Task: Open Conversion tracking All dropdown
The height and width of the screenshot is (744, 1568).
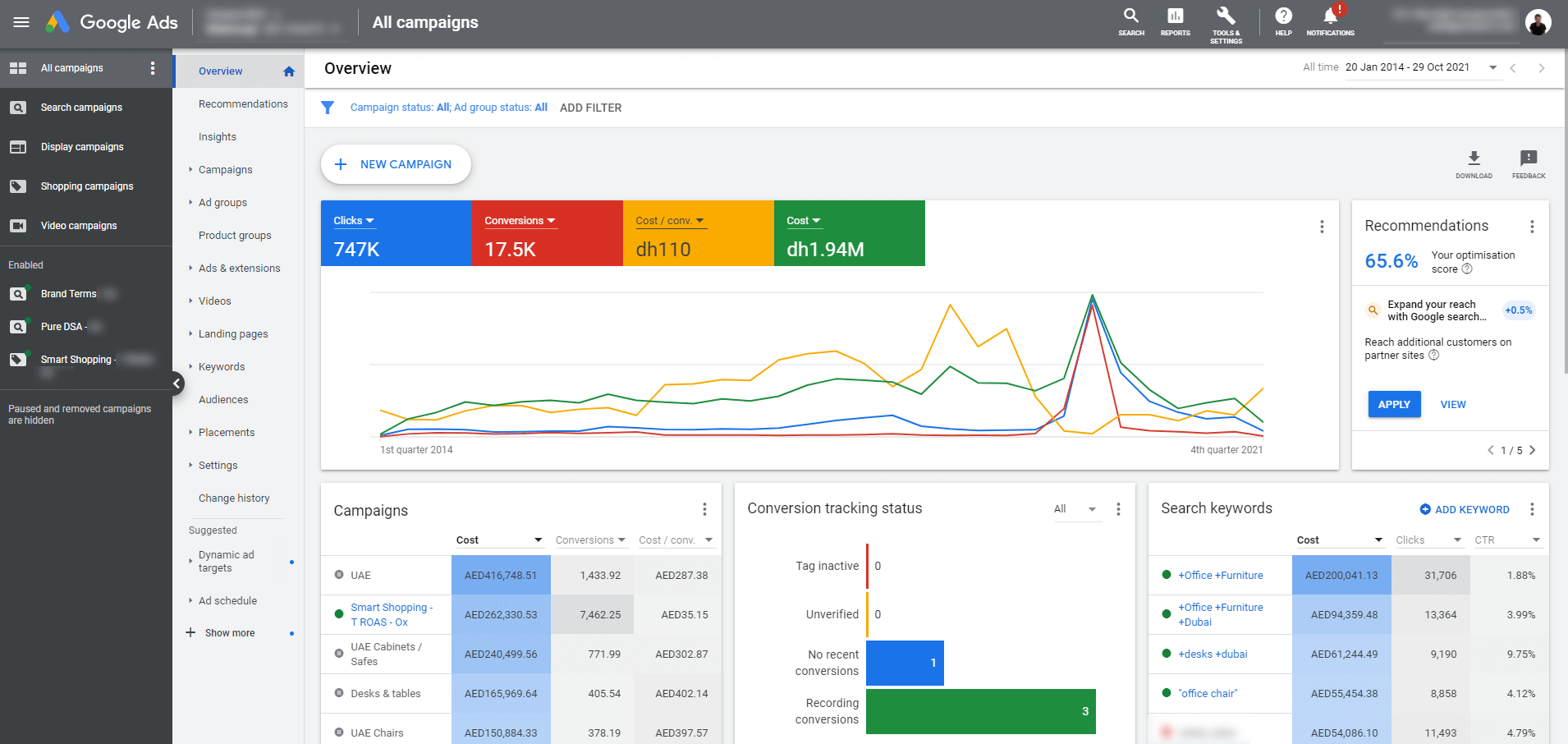Action: [1075, 509]
